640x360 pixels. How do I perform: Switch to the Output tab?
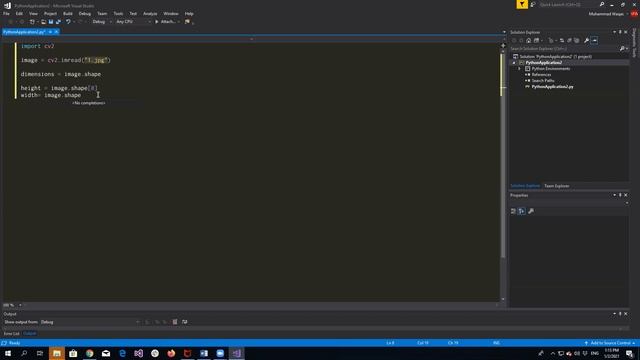pyautogui.click(x=29, y=333)
